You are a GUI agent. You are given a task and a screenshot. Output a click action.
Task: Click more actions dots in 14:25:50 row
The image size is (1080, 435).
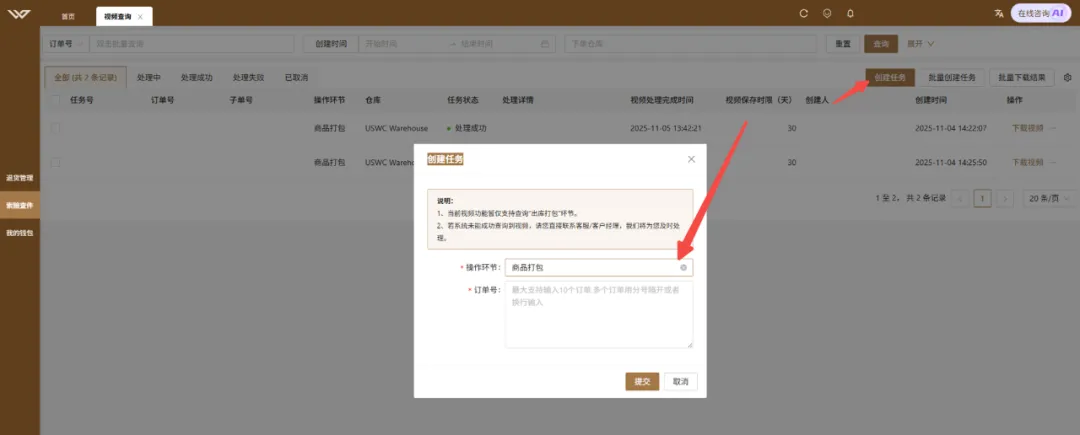[x=1052, y=162]
